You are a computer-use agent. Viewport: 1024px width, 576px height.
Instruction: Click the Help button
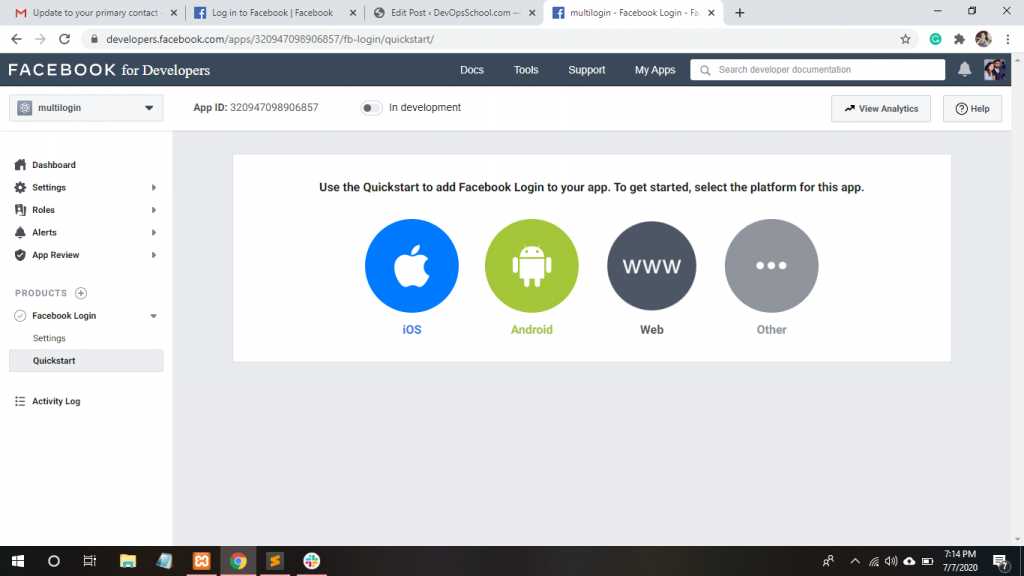[972, 108]
